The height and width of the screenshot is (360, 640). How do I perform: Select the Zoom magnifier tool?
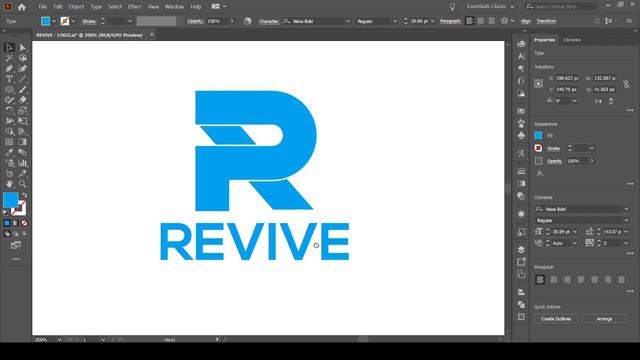pyautogui.click(x=22, y=184)
